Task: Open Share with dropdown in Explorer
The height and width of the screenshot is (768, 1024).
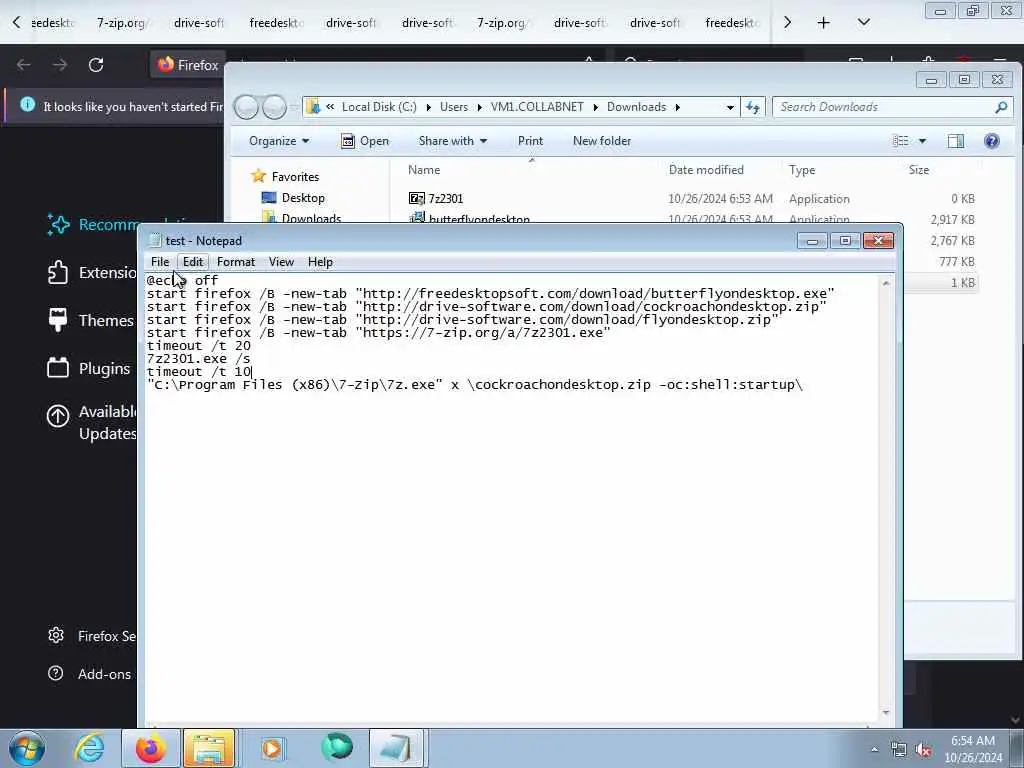Action: 453,141
